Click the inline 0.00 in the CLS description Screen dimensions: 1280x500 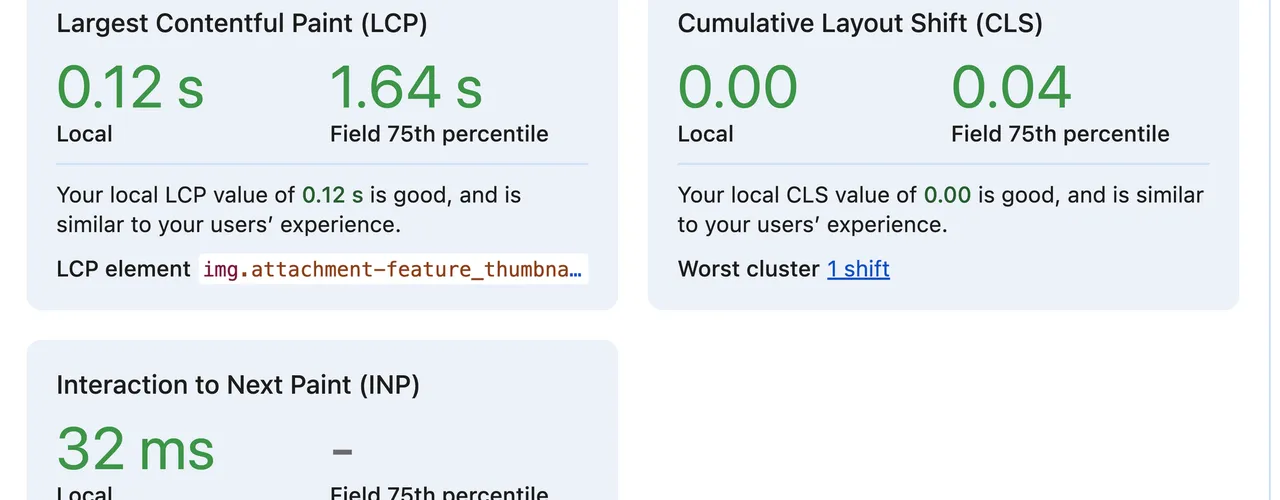point(947,195)
